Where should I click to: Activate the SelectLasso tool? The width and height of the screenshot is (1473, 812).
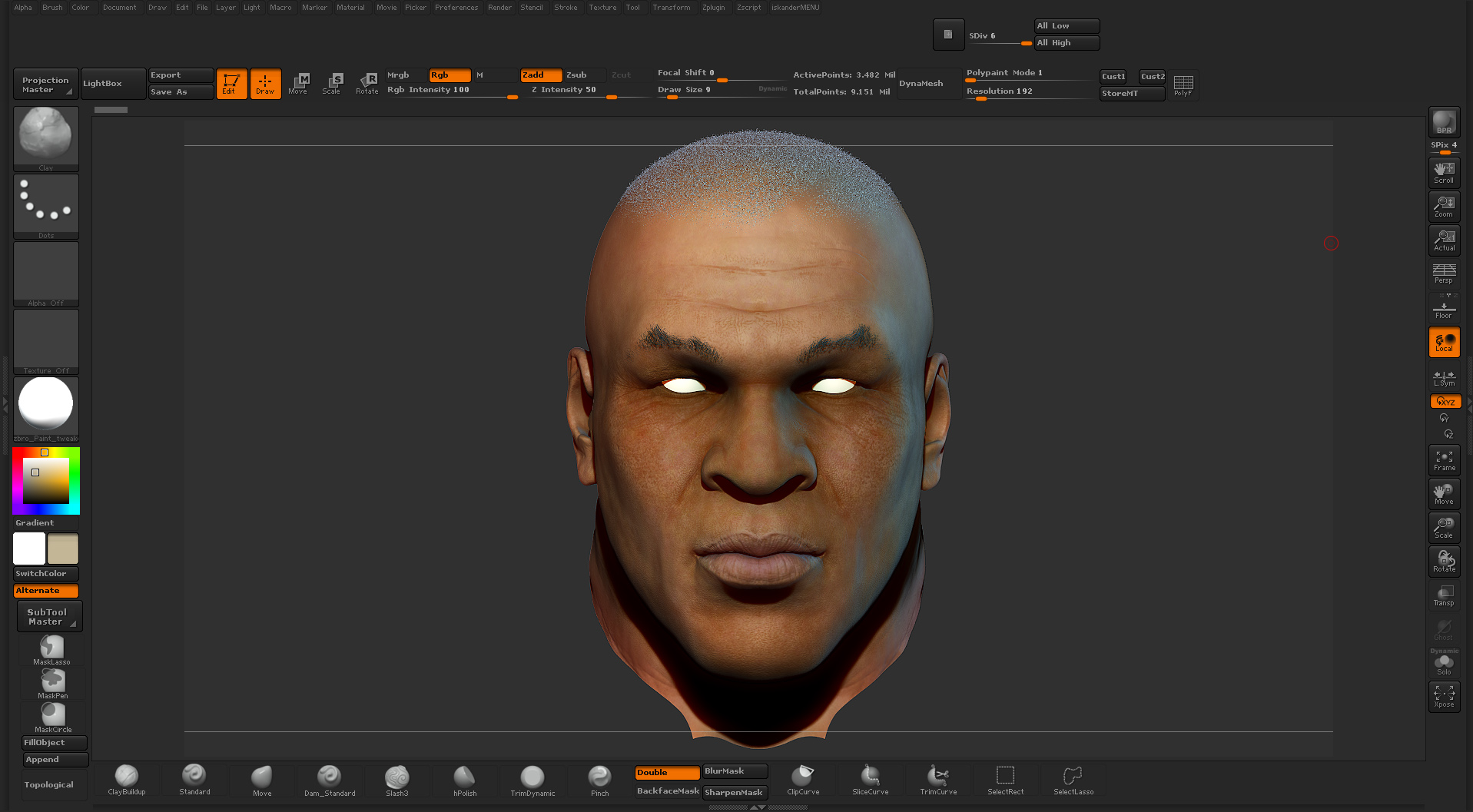[x=1073, y=779]
